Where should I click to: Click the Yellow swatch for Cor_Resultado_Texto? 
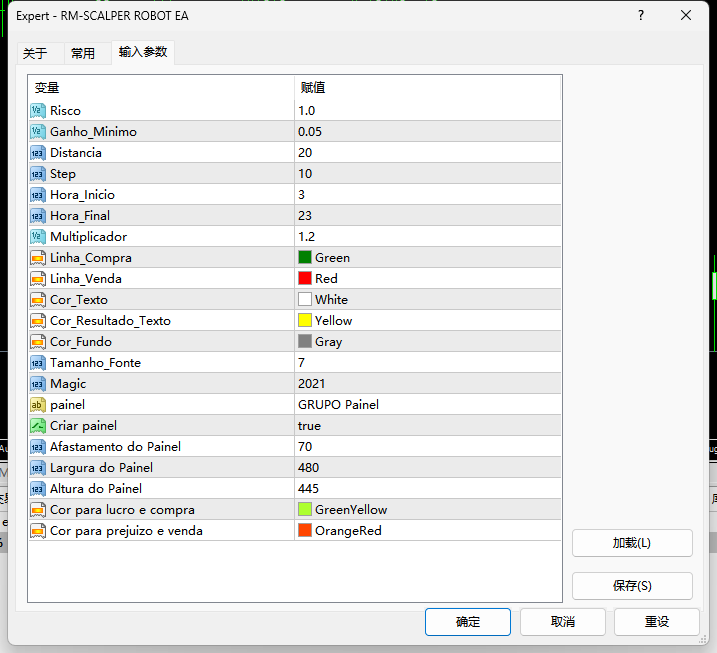pyautogui.click(x=305, y=321)
